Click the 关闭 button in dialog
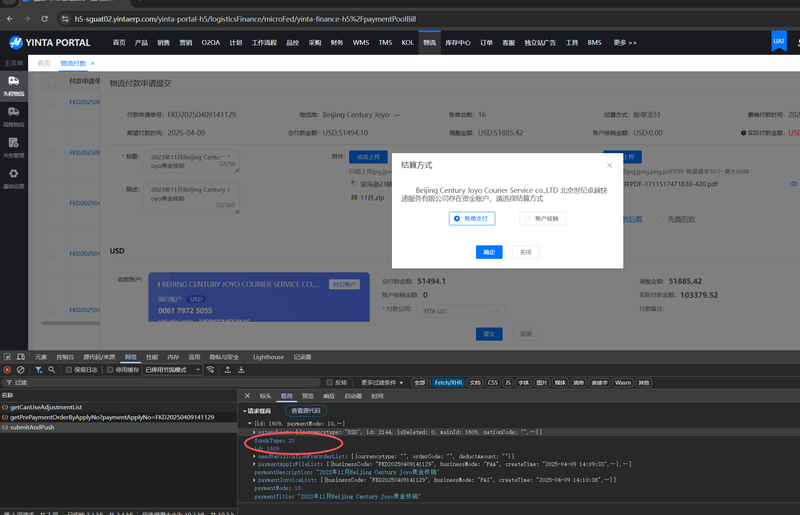Screen dimensions: 800x515 [x=525, y=252]
